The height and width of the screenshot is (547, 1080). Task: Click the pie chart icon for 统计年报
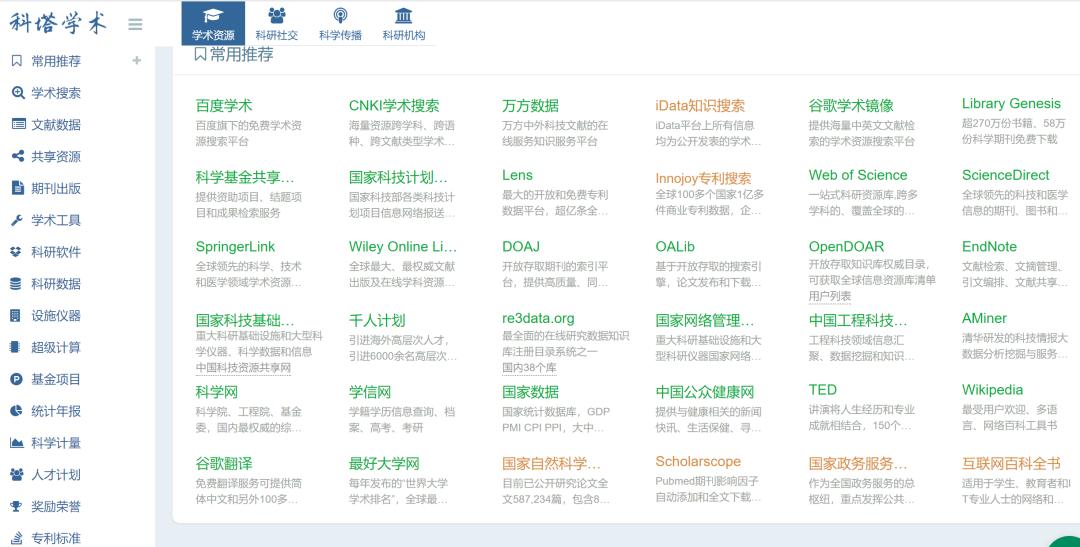point(17,411)
